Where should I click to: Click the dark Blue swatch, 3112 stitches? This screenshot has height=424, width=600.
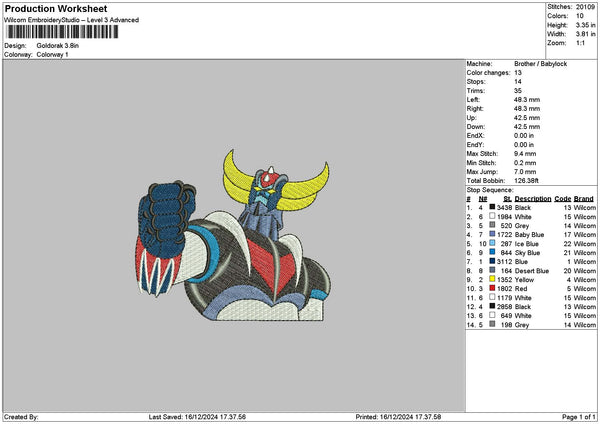[492, 261]
